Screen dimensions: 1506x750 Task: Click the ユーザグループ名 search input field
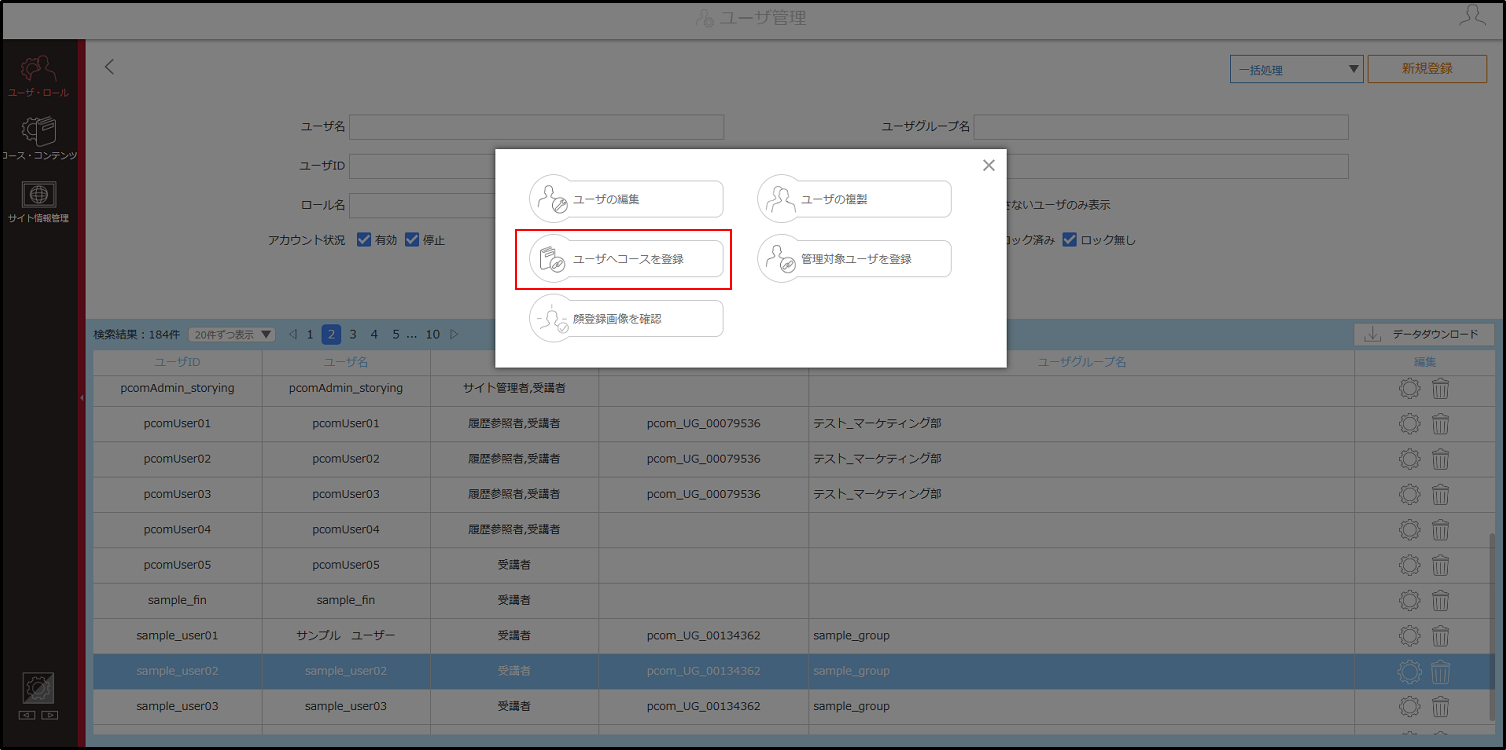point(1161,127)
